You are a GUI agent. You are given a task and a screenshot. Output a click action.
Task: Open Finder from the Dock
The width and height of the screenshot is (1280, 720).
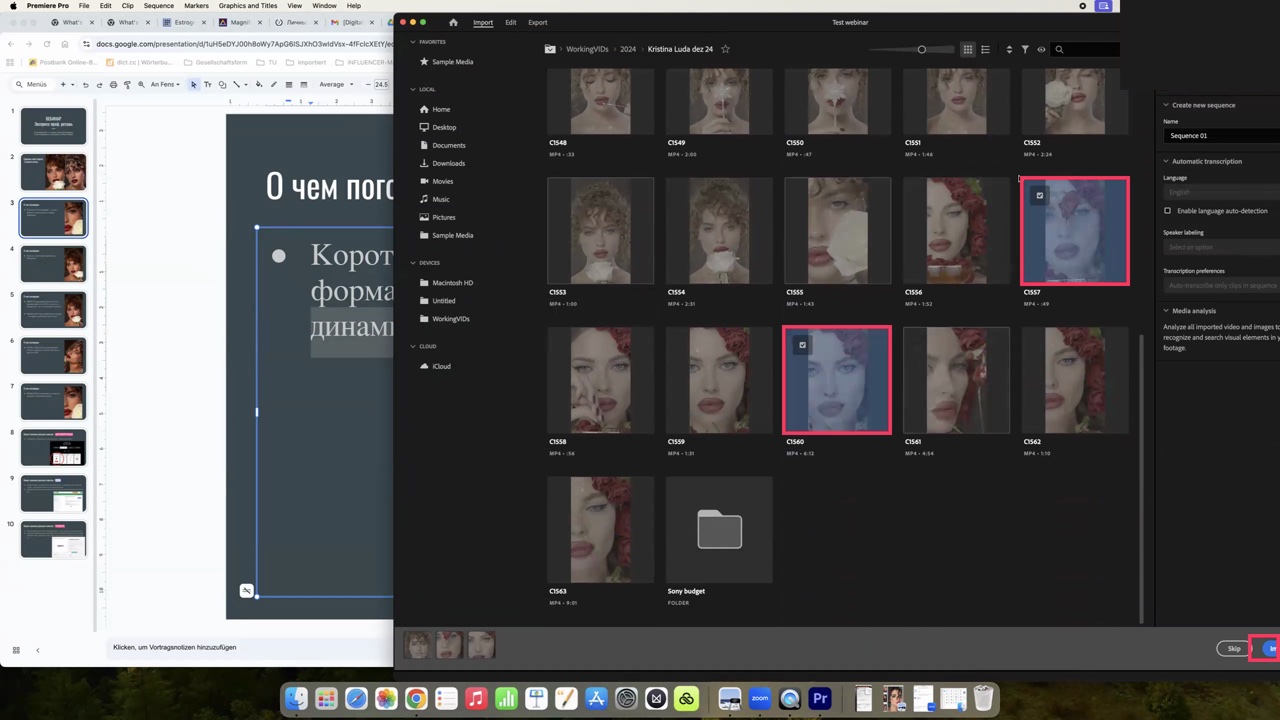tap(296, 698)
